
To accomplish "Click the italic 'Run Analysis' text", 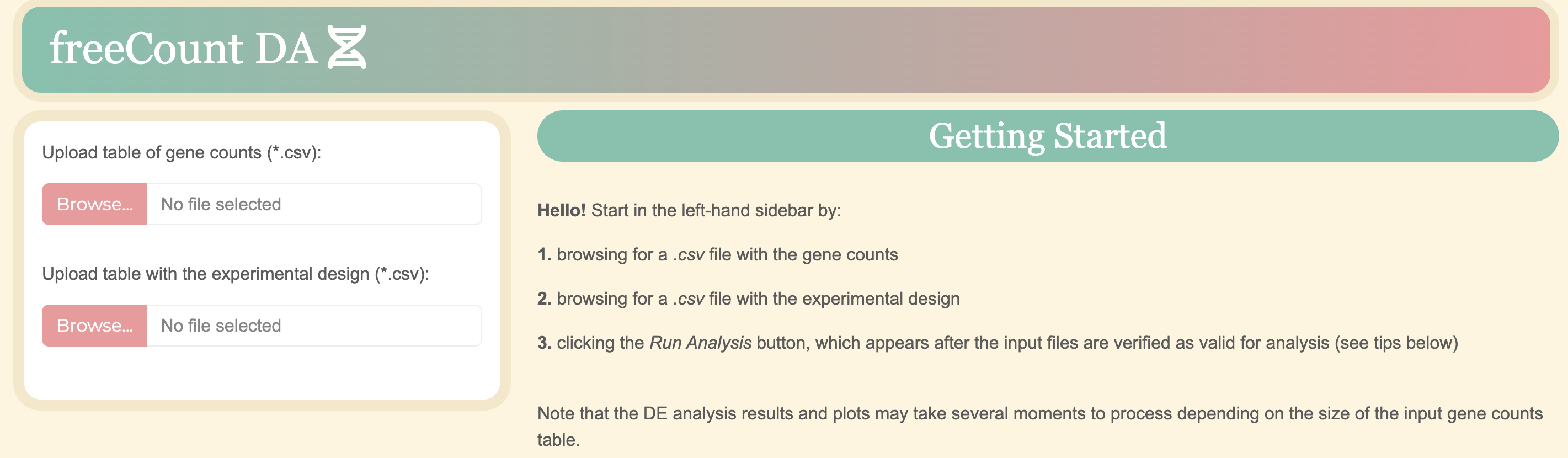I will (x=700, y=343).
